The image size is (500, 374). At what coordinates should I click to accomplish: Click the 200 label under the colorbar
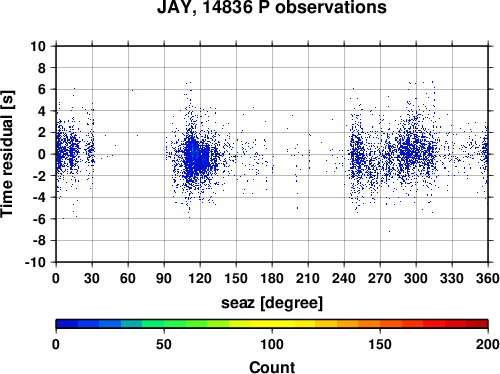[x=488, y=344]
